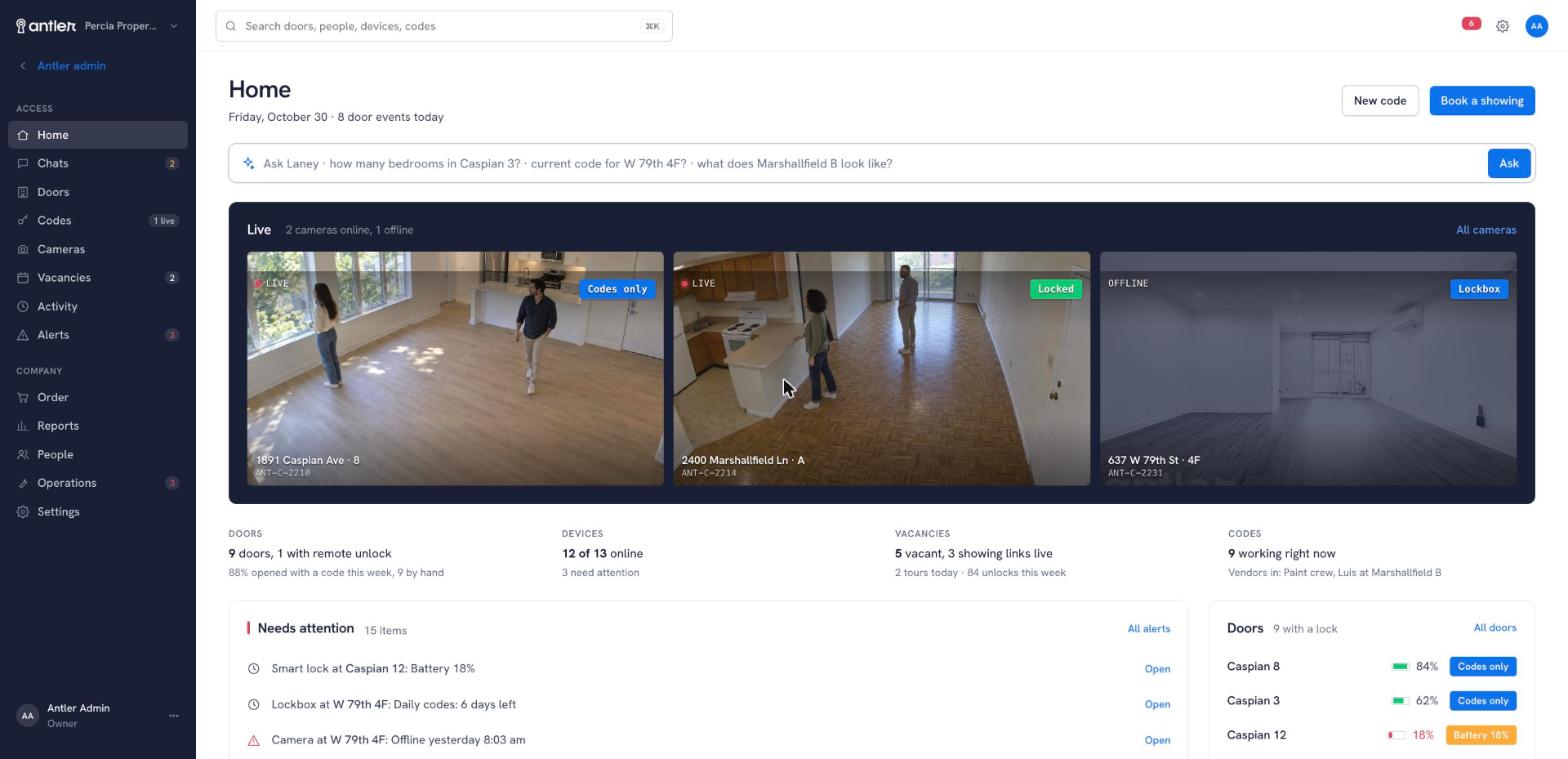Focus the search doors, people, devices field
Screen dimensions: 1568x759
pos(444,26)
